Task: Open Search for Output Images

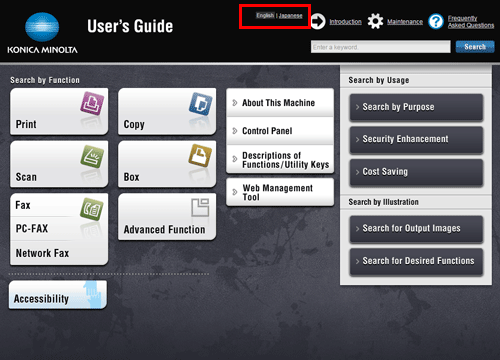Action: (x=416, y=229)
